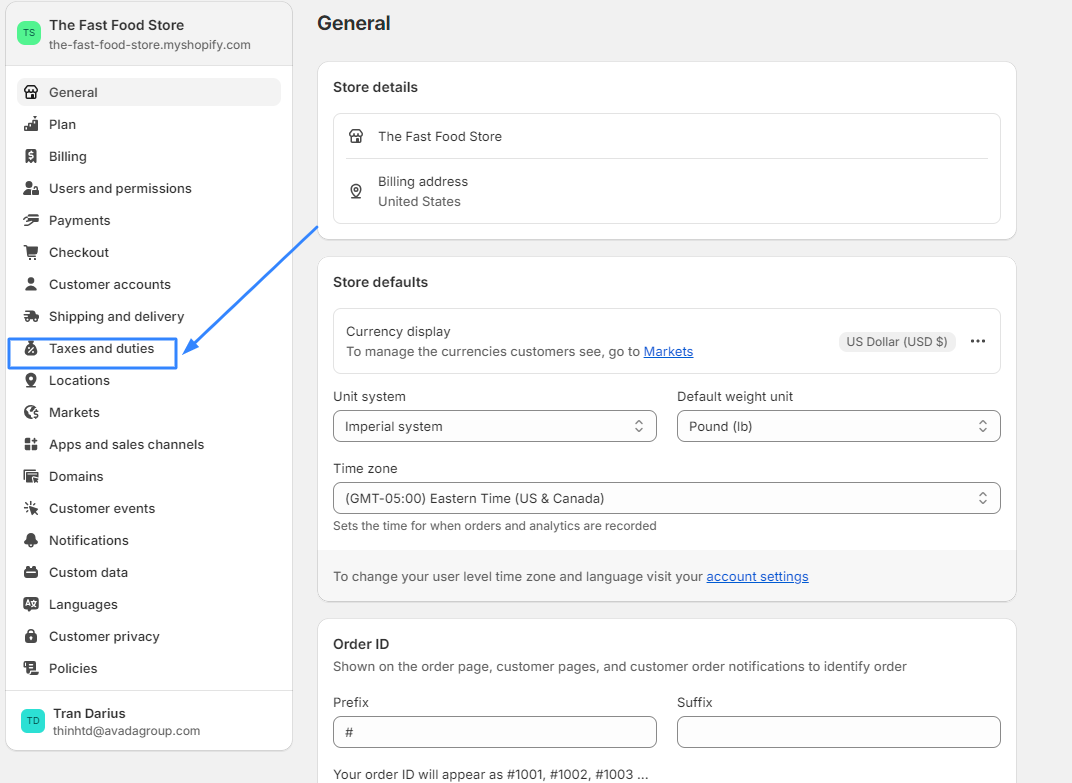1072x783 pixels.
Task: Open the Payments settings icon
Action: coord(32,220)
